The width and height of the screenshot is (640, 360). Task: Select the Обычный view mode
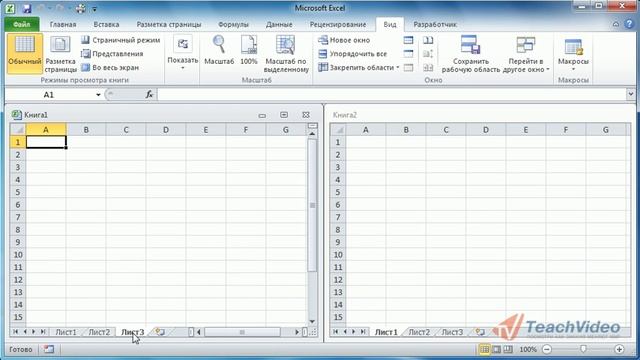click(24, 53)
